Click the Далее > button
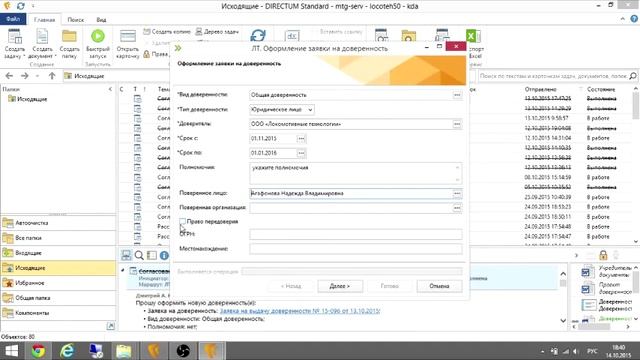The image size is (640, 360). tap(340, 286)
